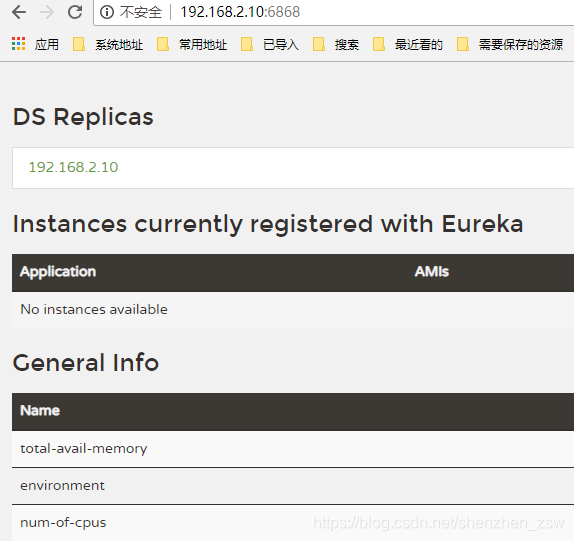Open the 已导入 bookmark folder
574x541 pixels.
pyautogui.click(x=270, y=44)
